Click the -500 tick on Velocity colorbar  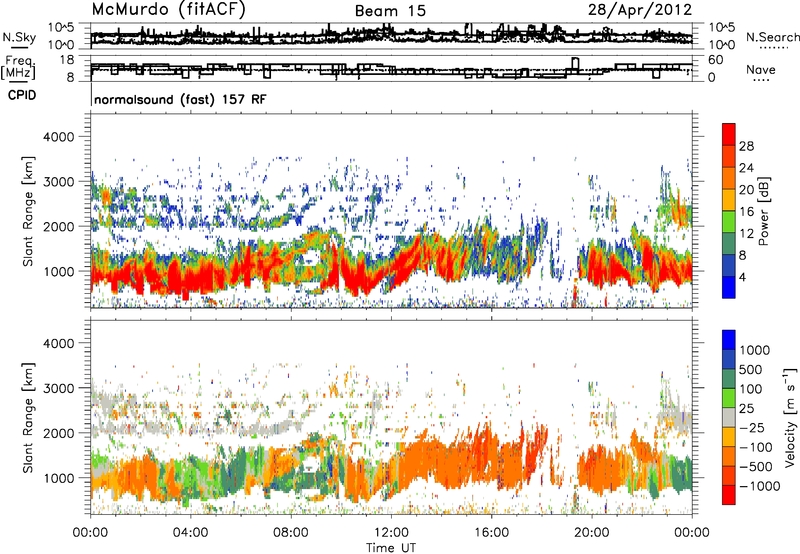[x=756, y=467]
